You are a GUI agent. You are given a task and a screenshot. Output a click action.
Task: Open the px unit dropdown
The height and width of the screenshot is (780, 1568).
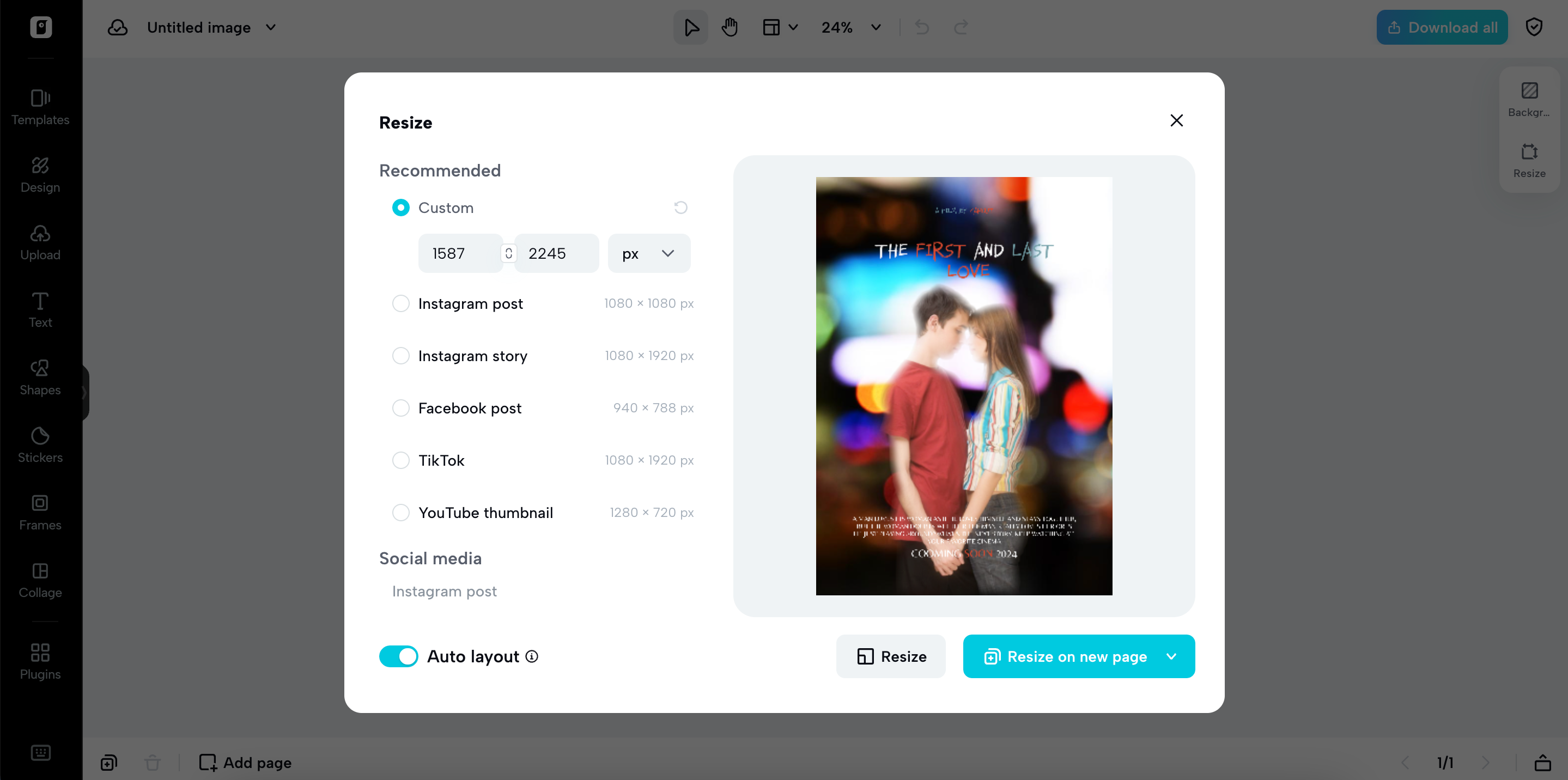coord(648,253)
